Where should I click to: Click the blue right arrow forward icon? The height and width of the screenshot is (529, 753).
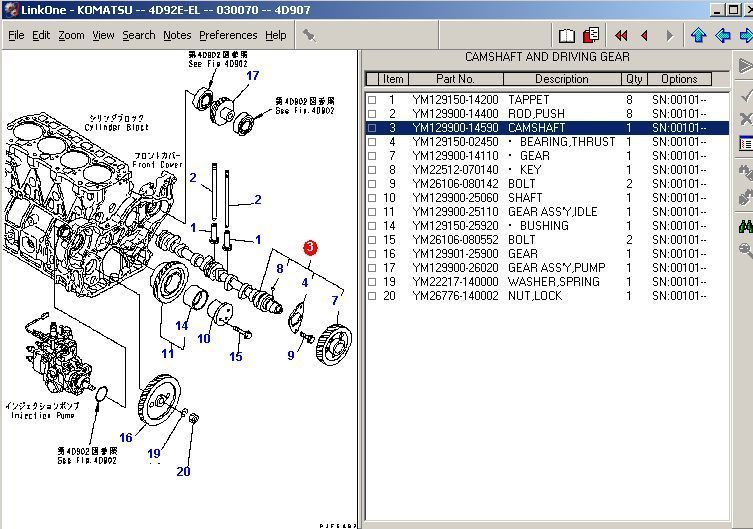point(746,35)
